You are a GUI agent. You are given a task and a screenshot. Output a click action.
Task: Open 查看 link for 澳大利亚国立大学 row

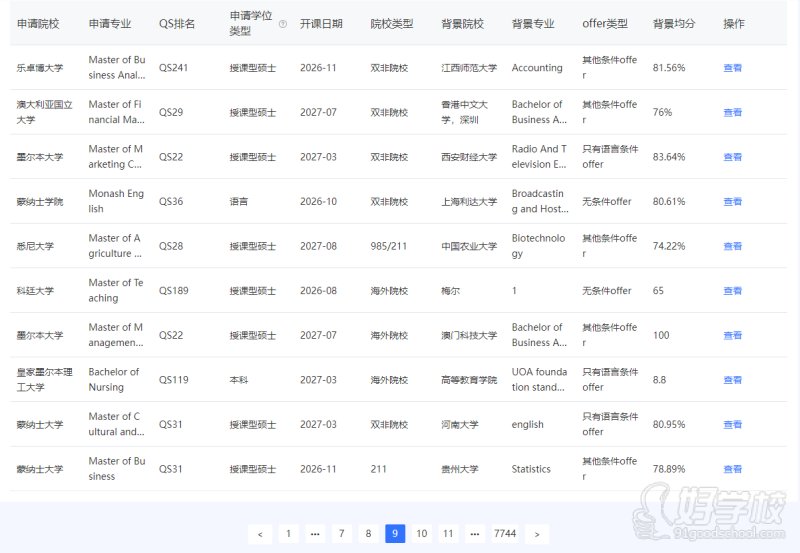tap(733, 112)
